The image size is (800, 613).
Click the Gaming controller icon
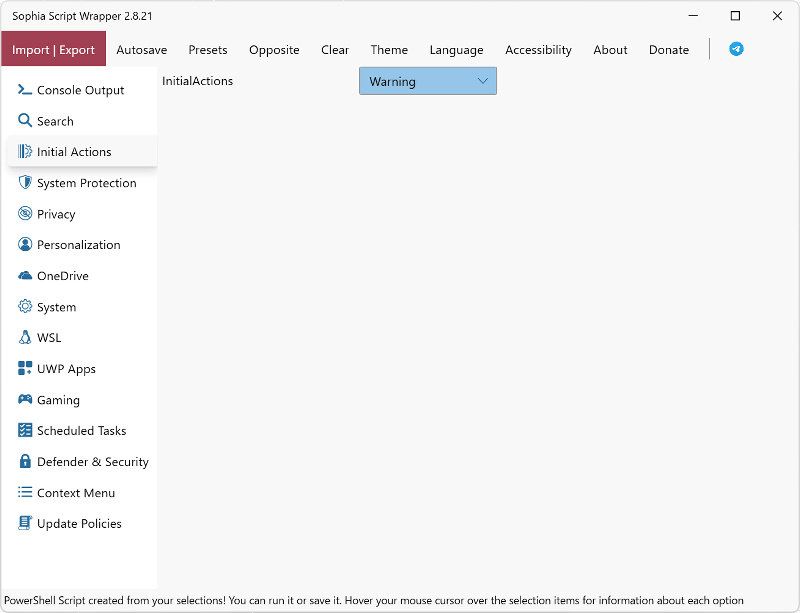pos(25,400)
